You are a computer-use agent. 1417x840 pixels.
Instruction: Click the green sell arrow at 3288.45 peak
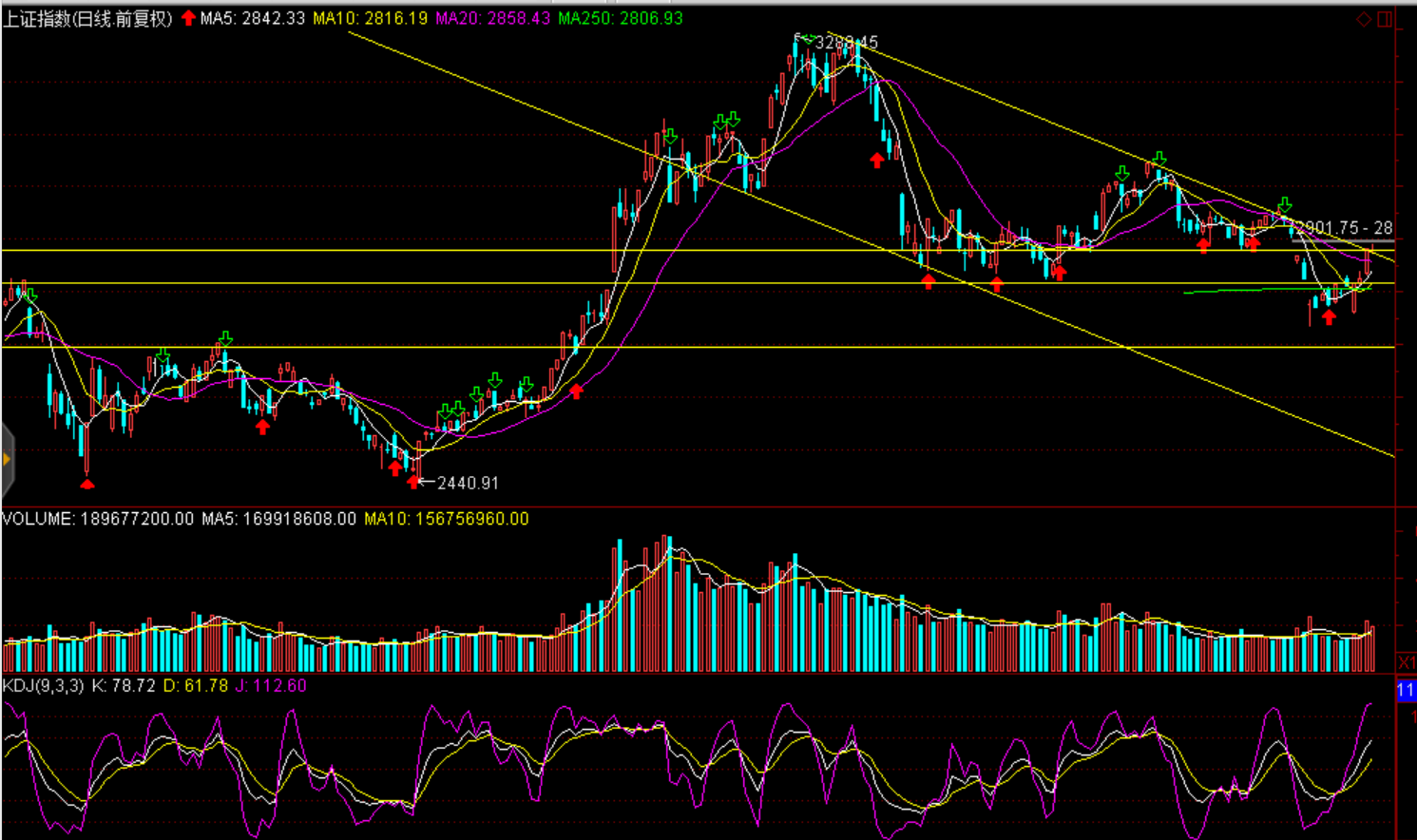[807, 39]
